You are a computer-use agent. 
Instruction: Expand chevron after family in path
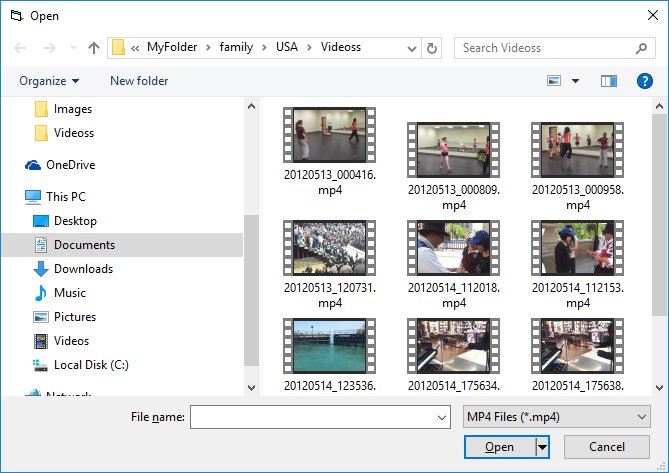(x=265, y=48)
